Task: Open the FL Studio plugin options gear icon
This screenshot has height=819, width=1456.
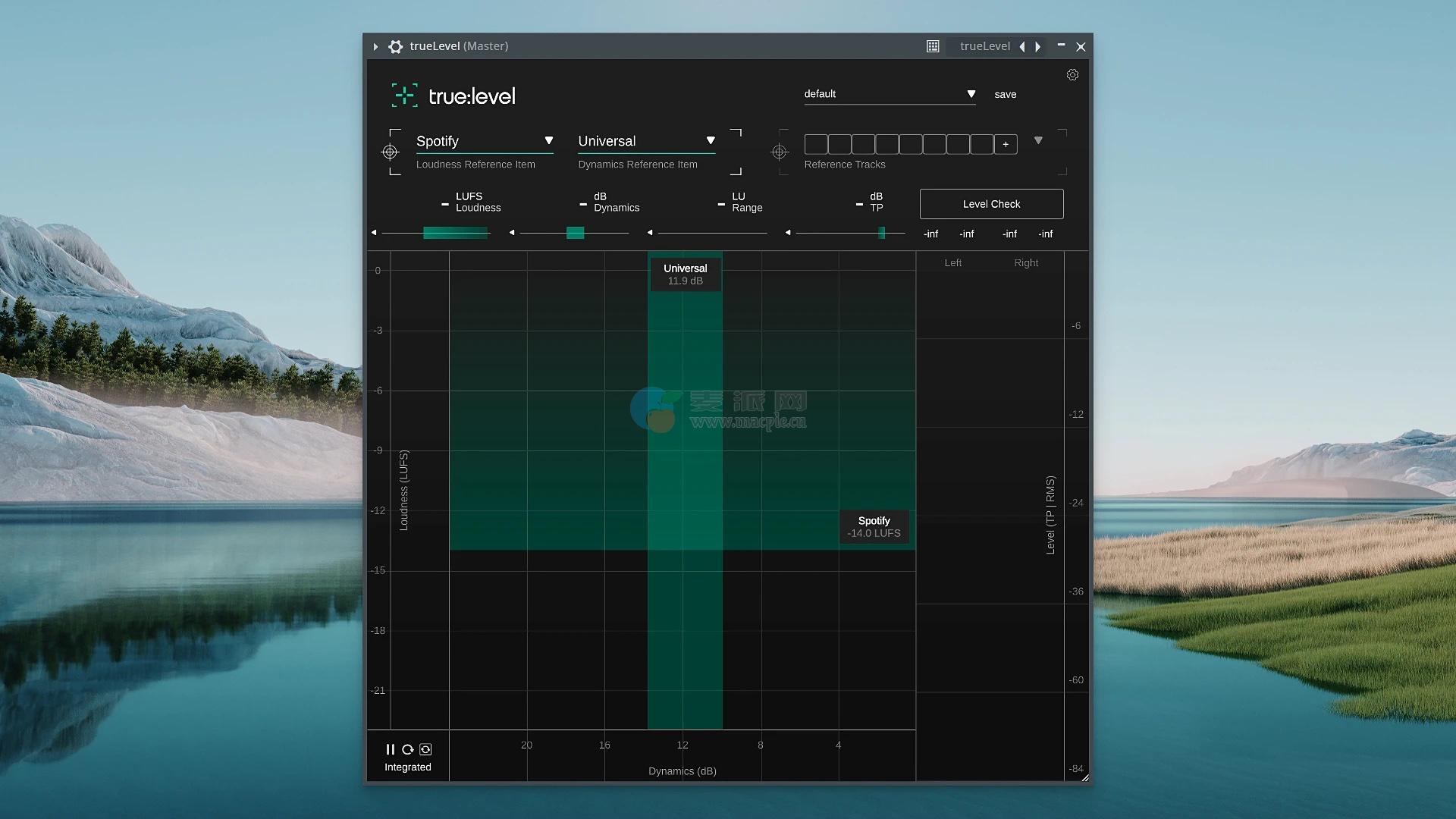Action: (396, 47)
